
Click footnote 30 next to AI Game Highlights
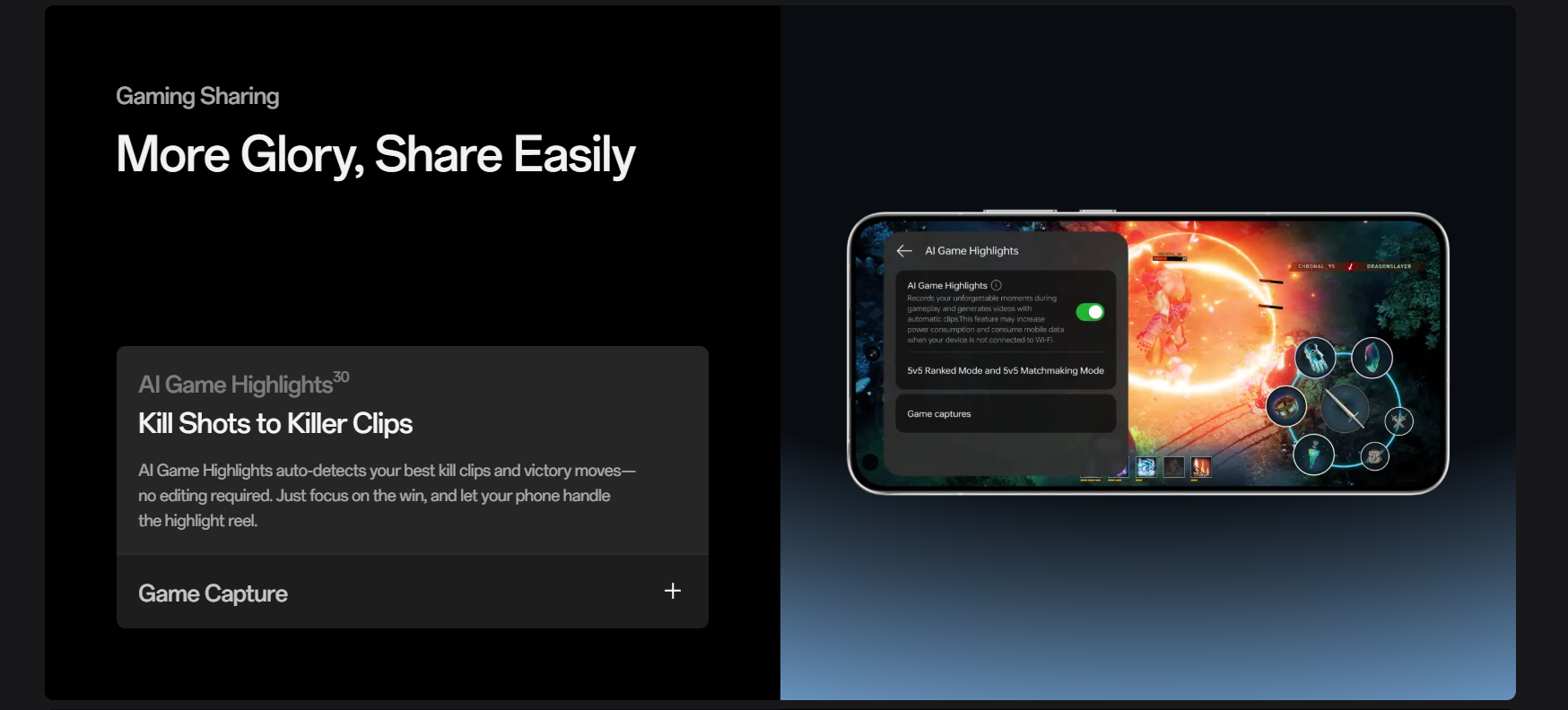(x=341, y=377)
